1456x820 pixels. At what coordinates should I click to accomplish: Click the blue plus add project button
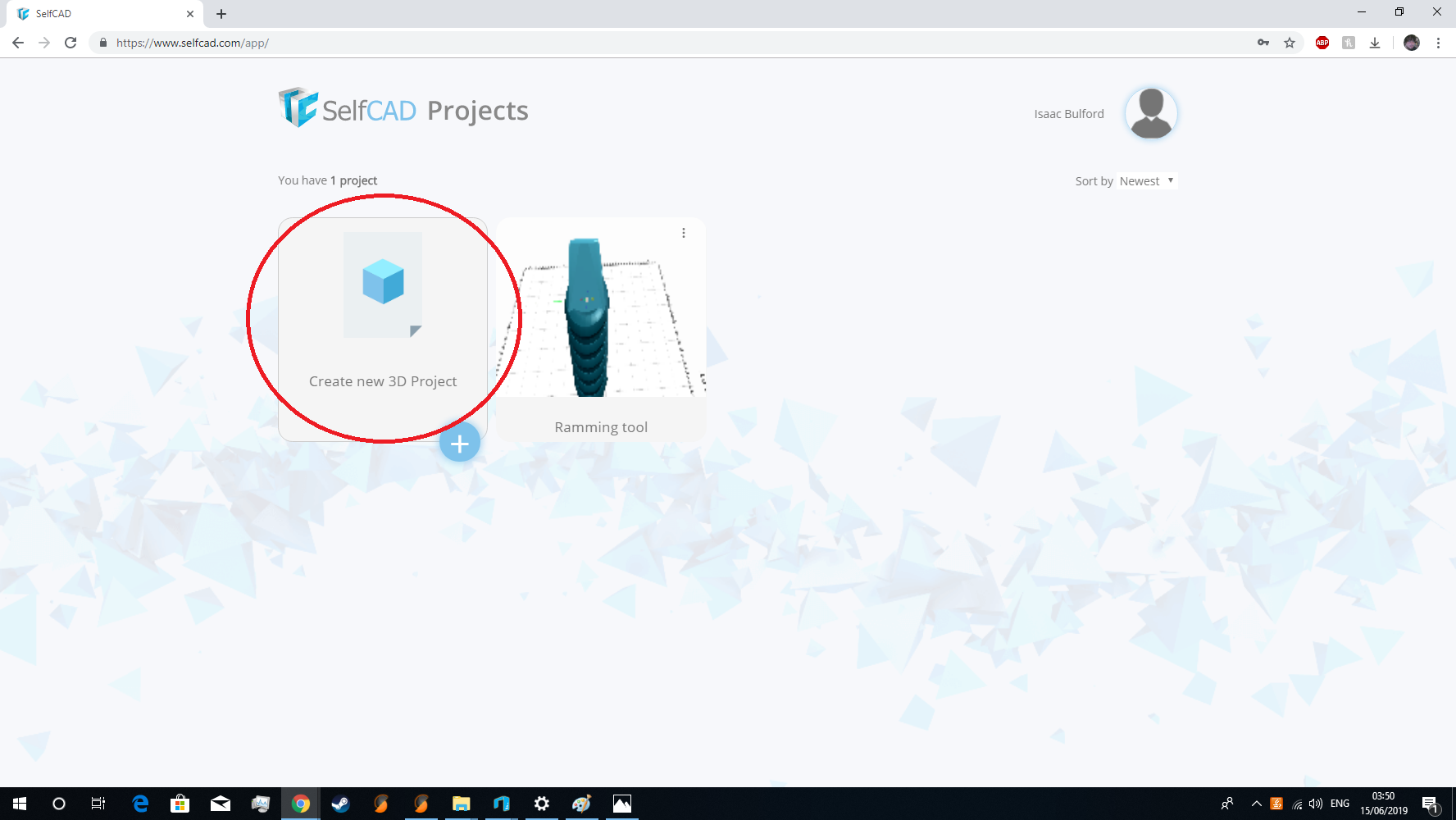(x=460, y=443)
